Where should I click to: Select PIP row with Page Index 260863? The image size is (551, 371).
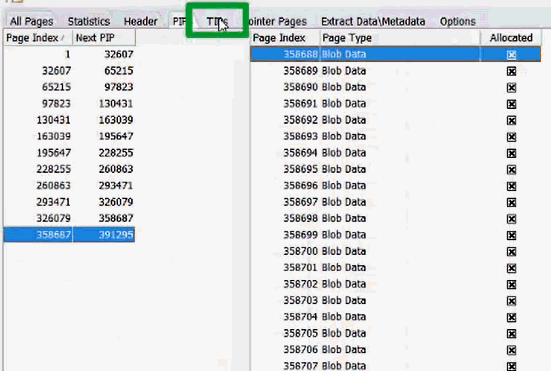click(69, 185)
